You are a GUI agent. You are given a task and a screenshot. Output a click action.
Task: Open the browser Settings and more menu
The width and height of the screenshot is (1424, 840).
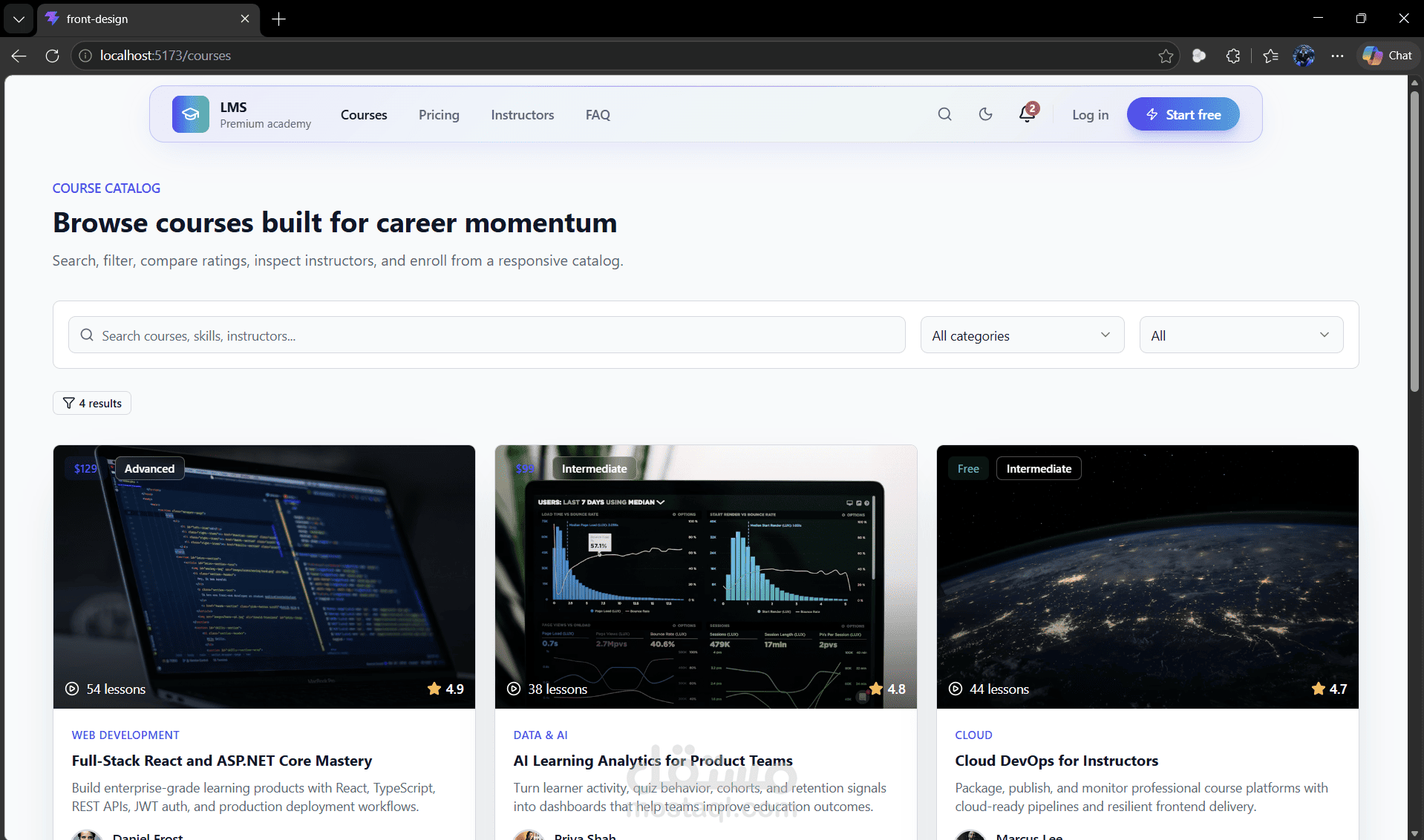tap(1337, 56)
